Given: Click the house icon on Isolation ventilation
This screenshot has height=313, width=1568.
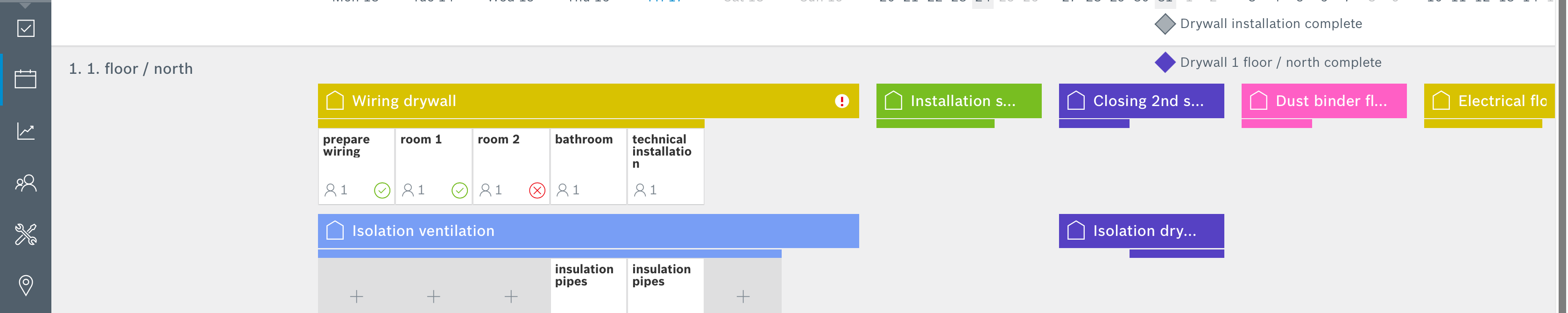Looking at the screenshot, I should pos(335,231).
